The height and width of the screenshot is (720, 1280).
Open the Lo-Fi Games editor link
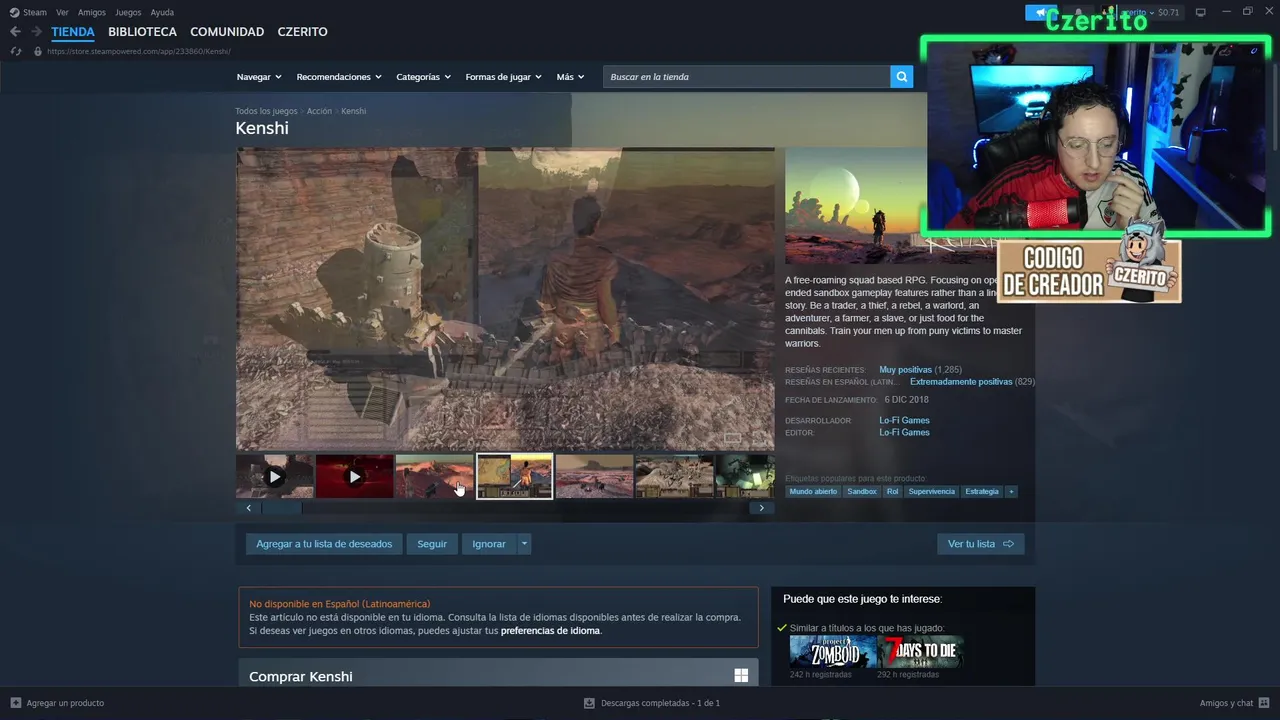(x=904, y=433)
